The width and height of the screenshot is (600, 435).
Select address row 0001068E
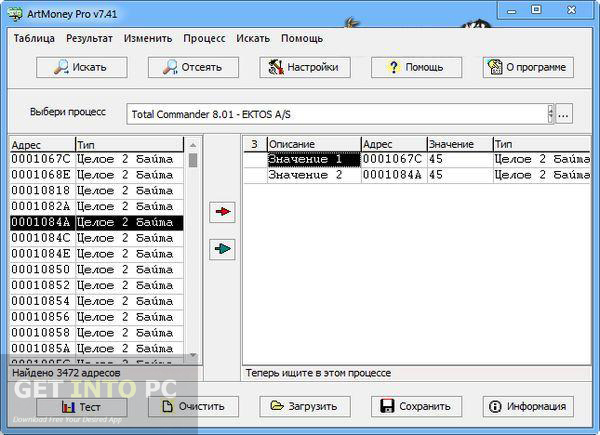tap(97, 175)
